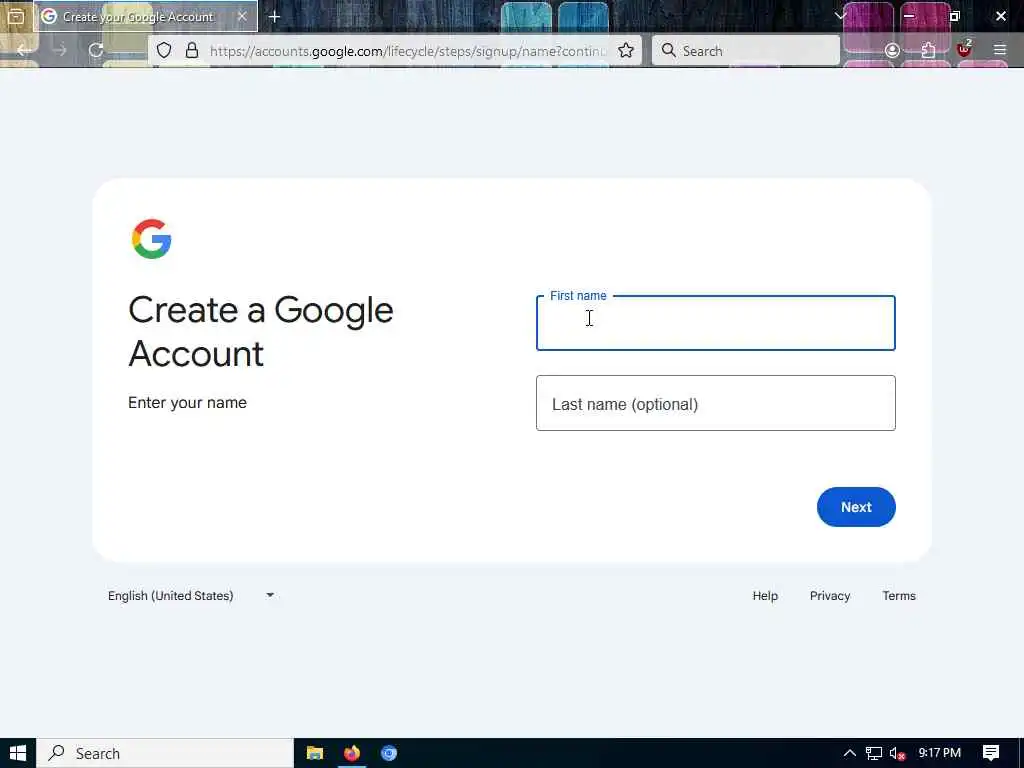Open the notification action center icon
Screen dimensions: 1024x768
[x=991, y=753]
